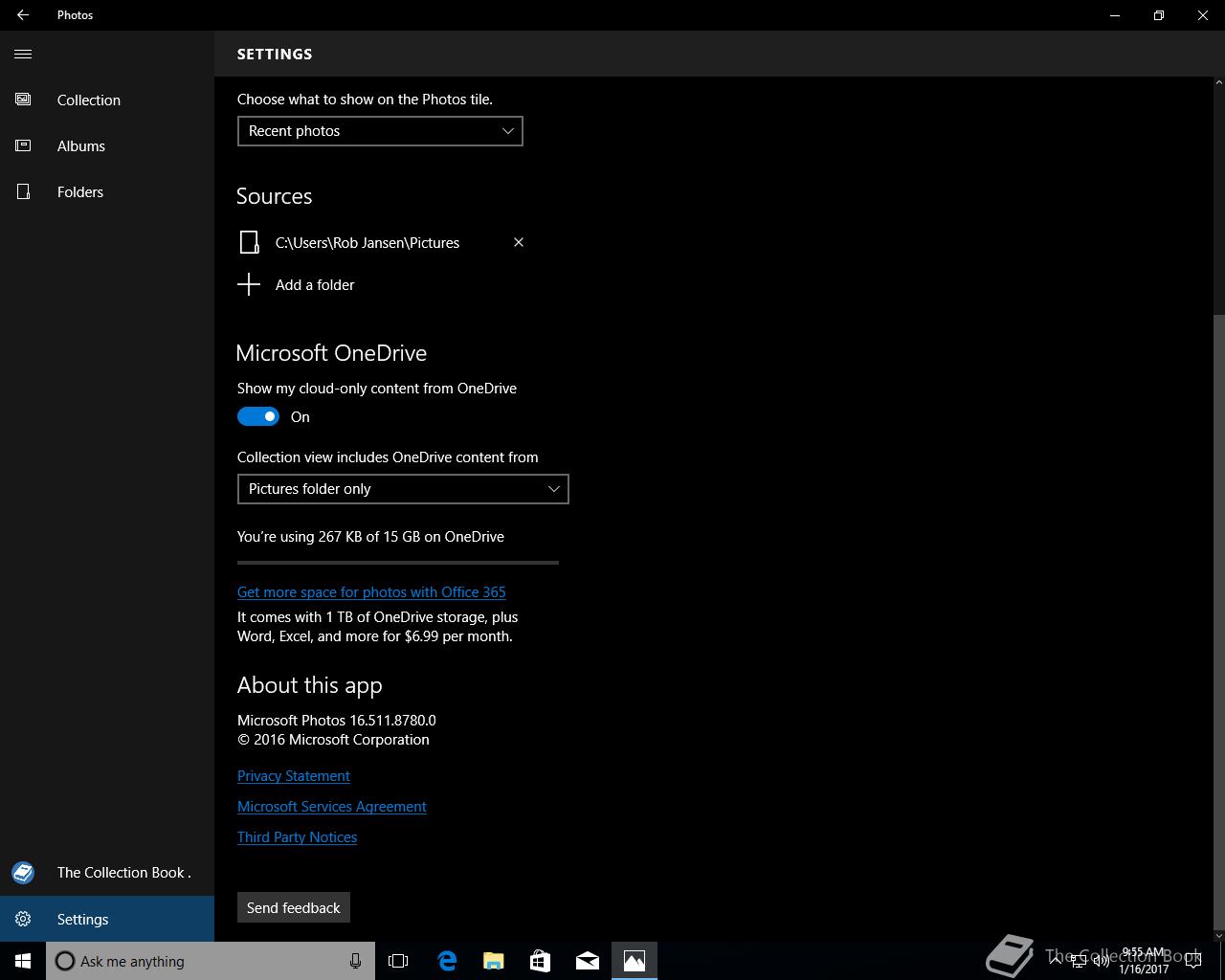Click the OneDrive storage usage bar
1225x980 pixels.
[398, 563]
